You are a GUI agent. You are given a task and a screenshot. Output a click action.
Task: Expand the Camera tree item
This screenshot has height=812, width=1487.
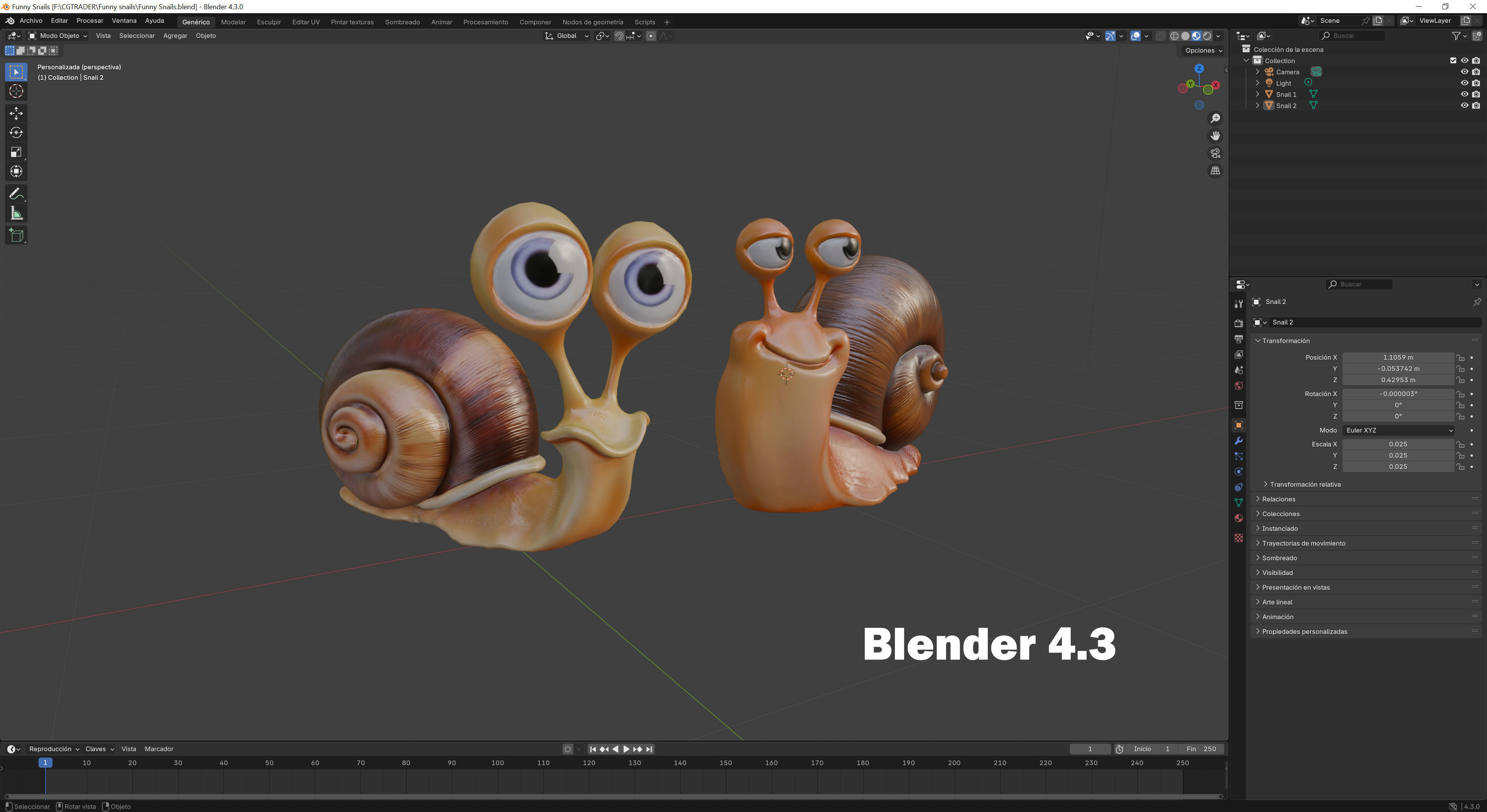point(1257,72)
